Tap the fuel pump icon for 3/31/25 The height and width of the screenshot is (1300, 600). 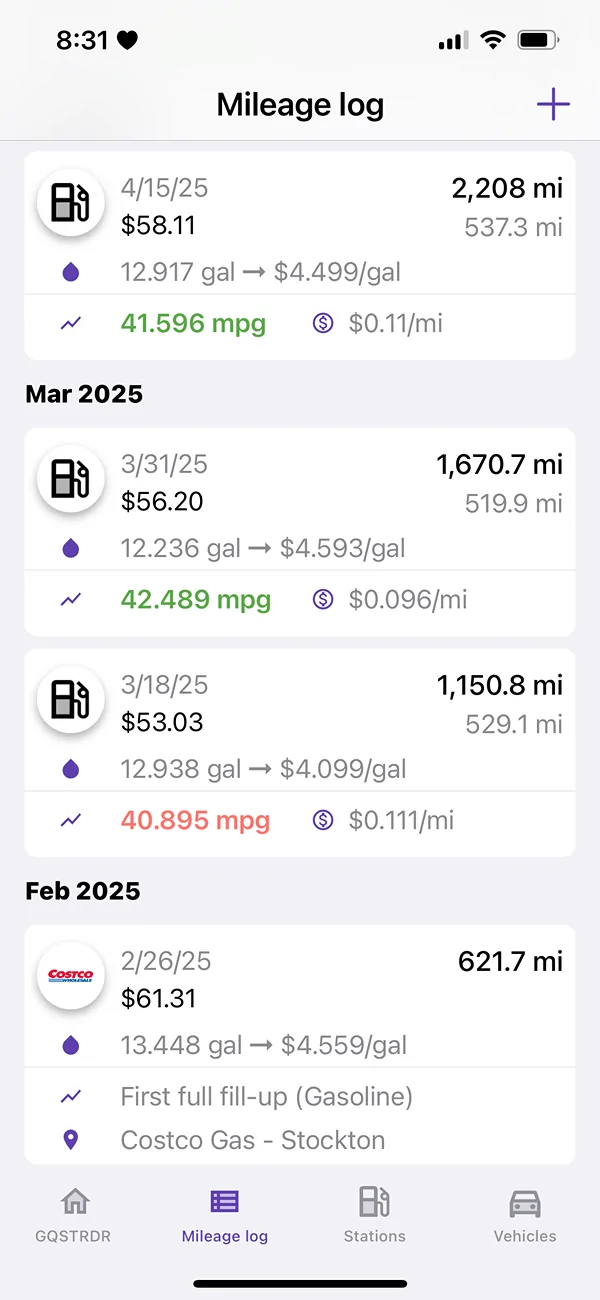click(71, 478)
